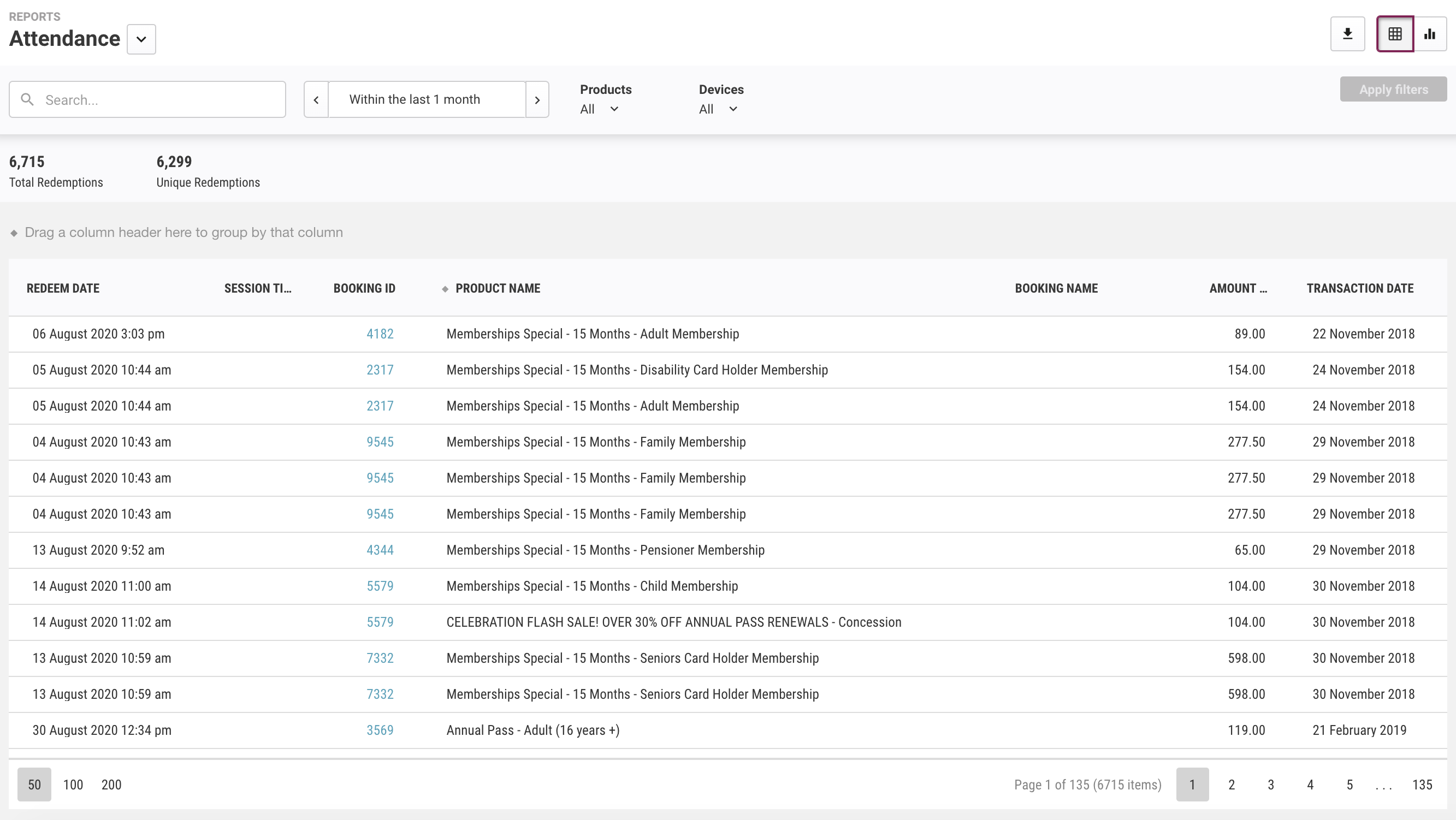
Task: Jump to last page 135
Action: [x=1422, y=785]
